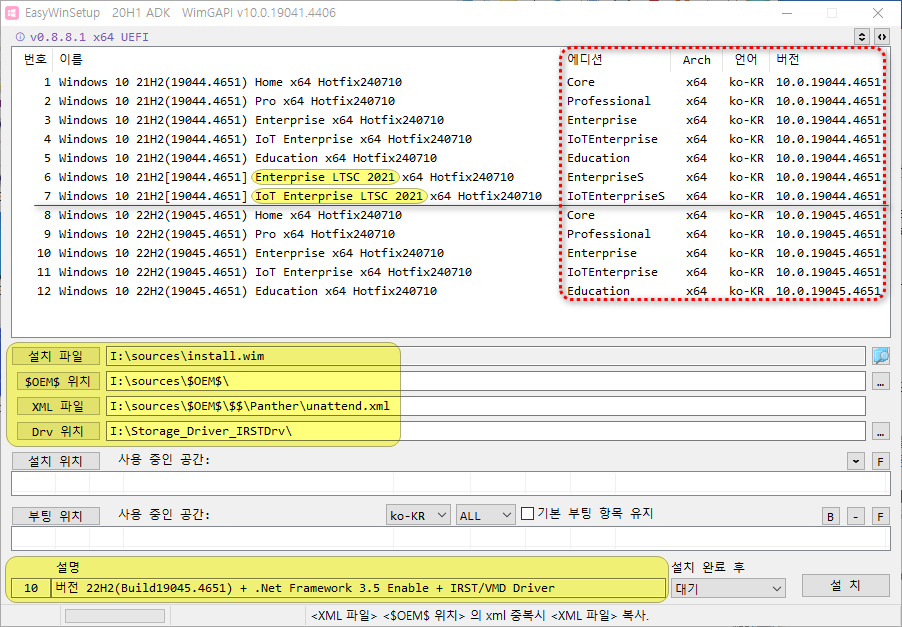Click the B button on boot row
This screenshot has height=627, width=902.
point(830,516)
